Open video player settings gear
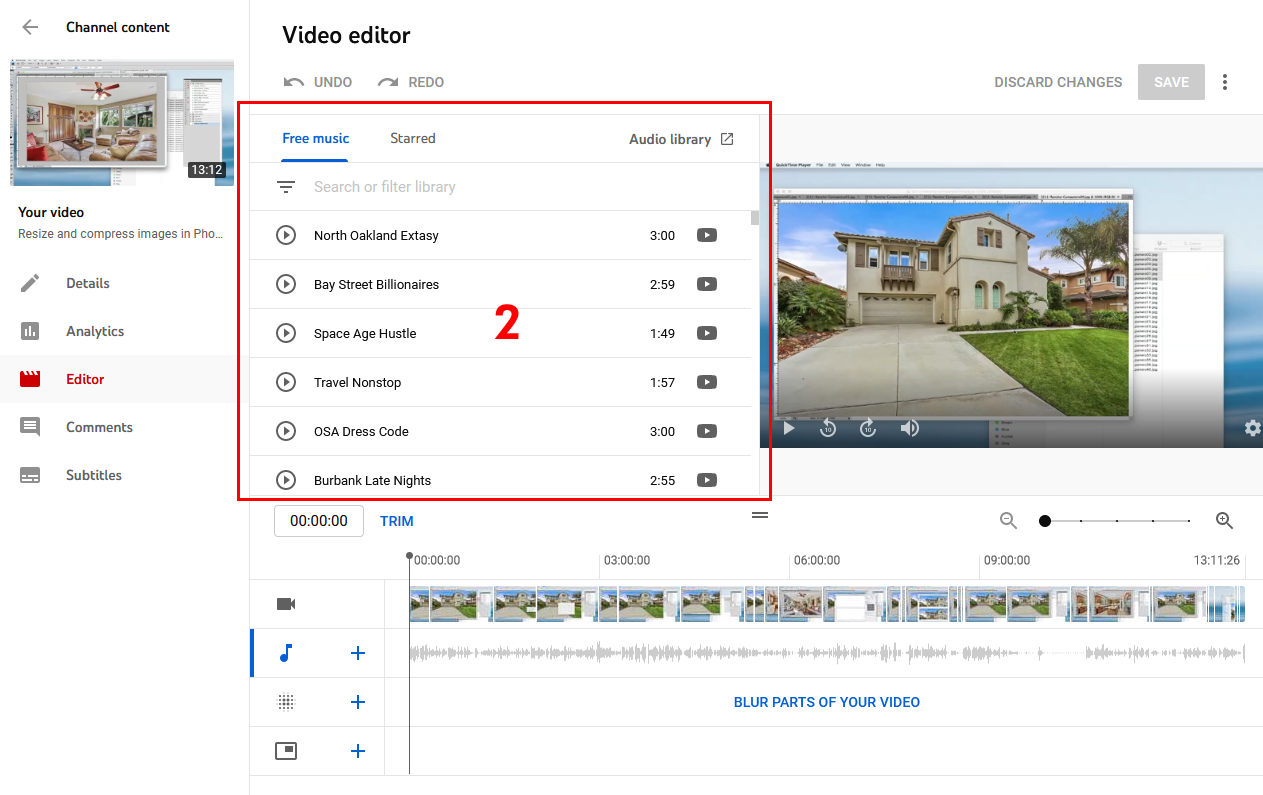 (1252, 428)
